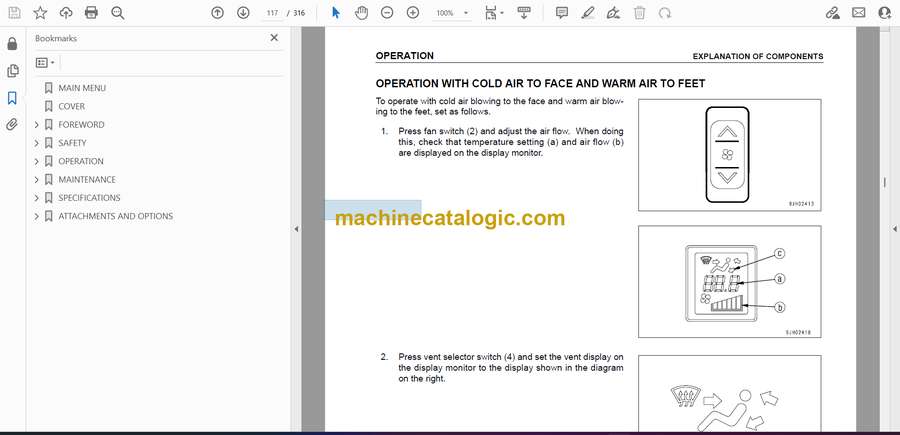Click the display monitor diagram image

(x=730, y=282)
